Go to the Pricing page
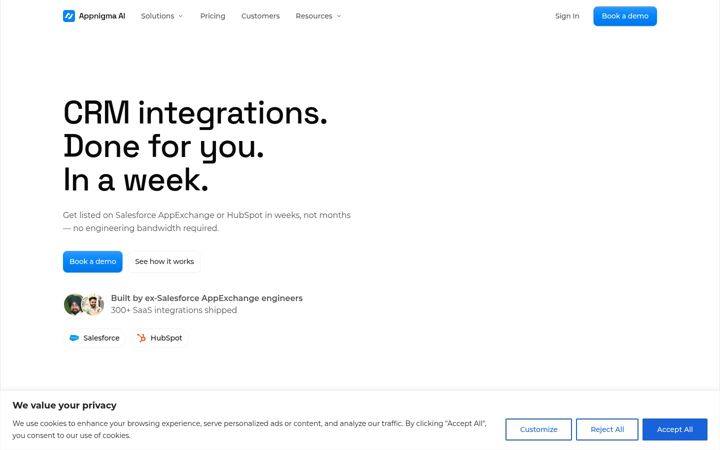 [x=213, y=16]
